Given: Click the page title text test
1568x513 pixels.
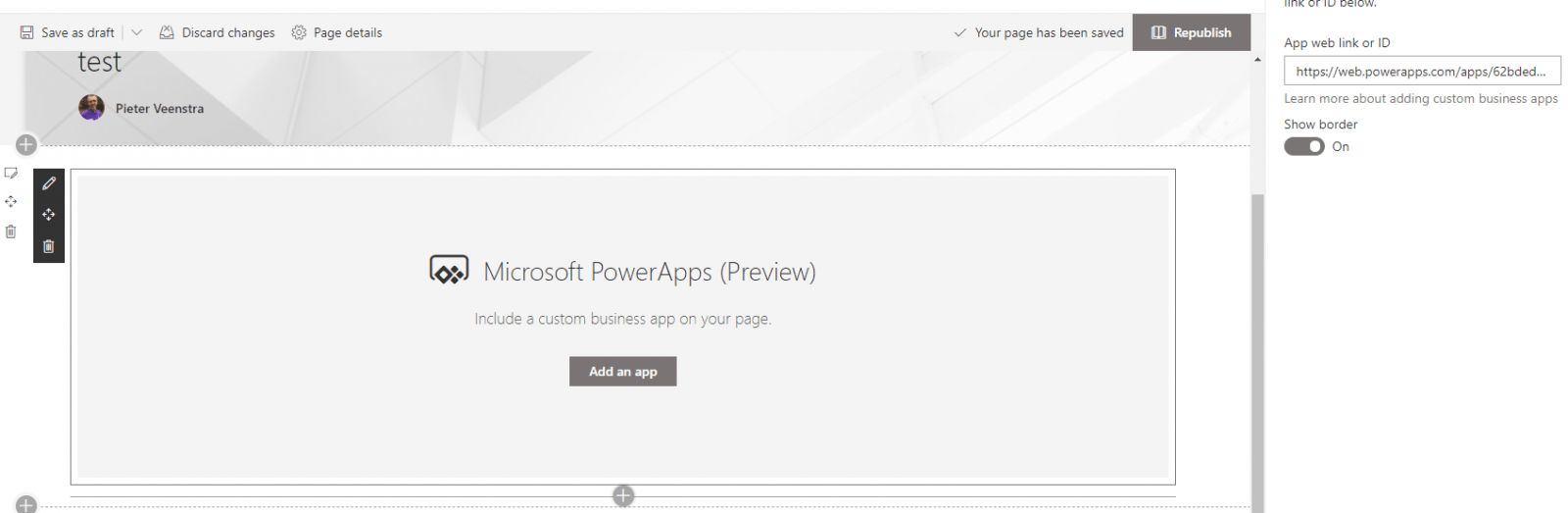Looking at the screenshot, I should point(99,62).
